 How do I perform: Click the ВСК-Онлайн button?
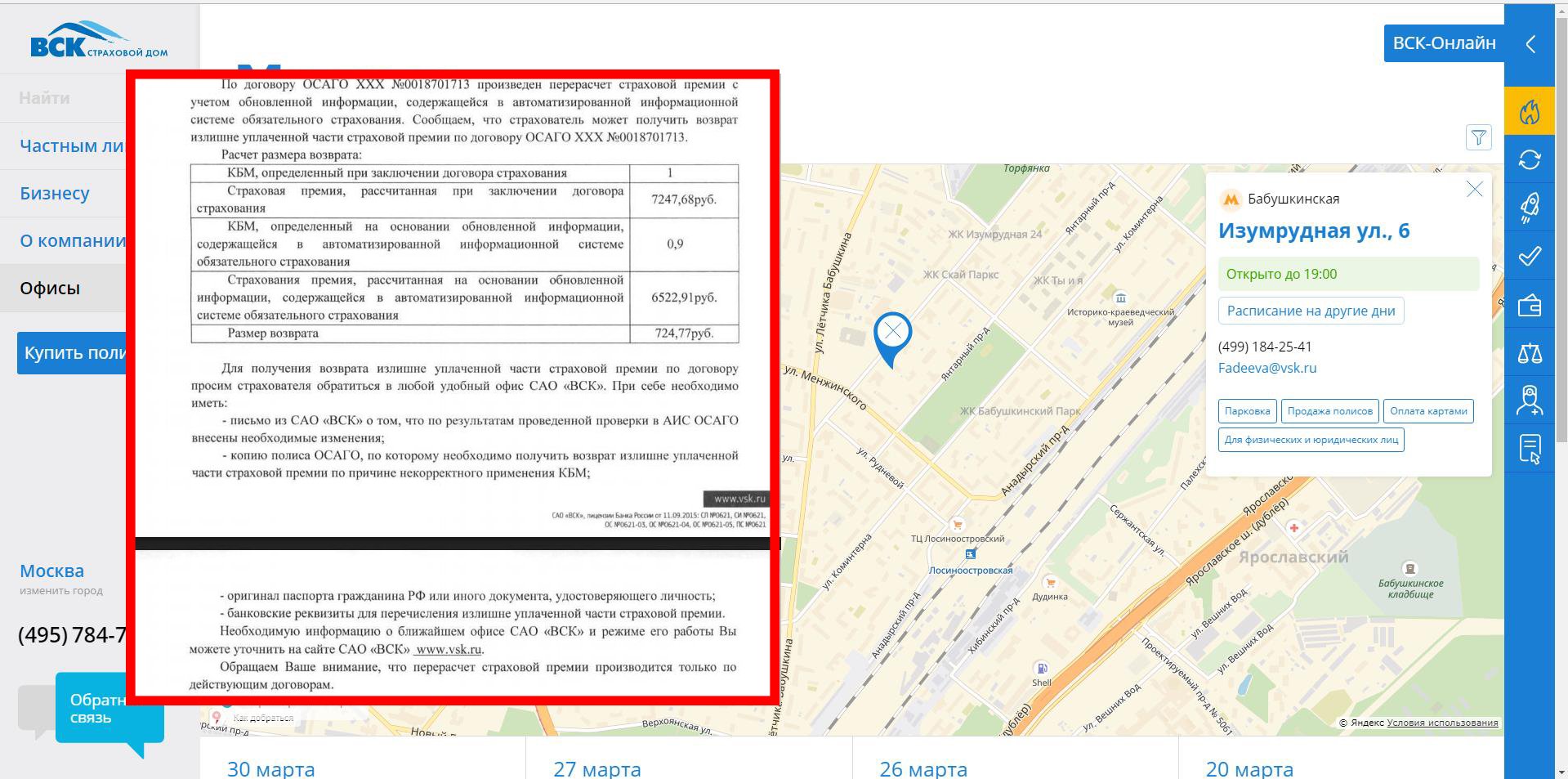pos(1444,43)
